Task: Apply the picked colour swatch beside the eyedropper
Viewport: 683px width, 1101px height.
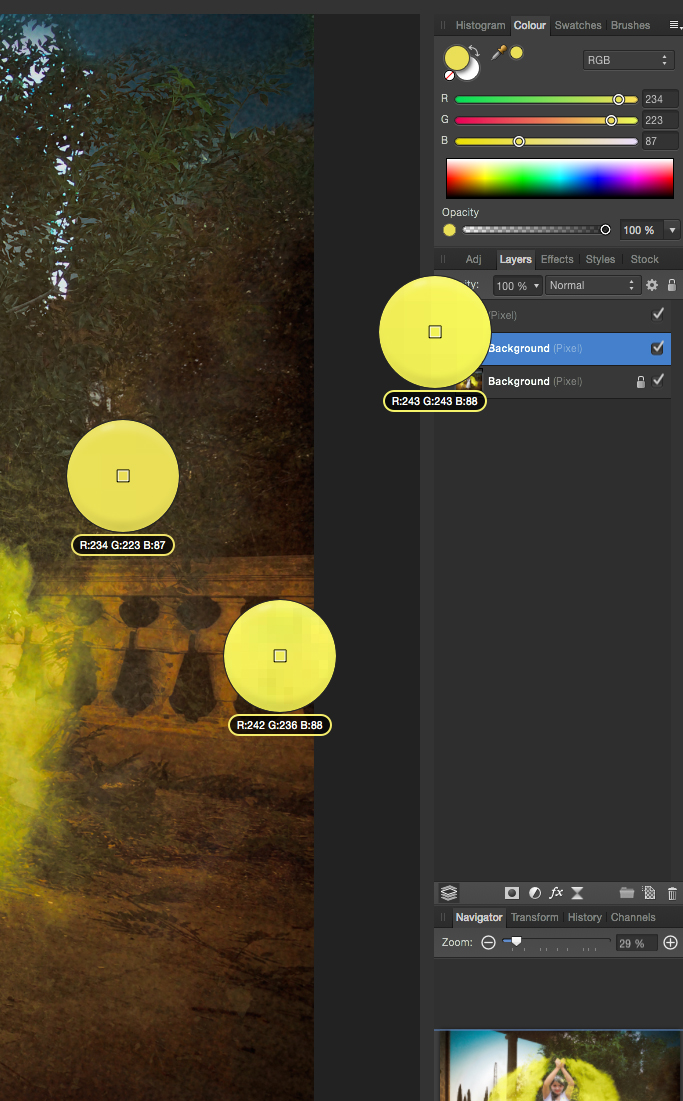Action: [x=517, y=53]
